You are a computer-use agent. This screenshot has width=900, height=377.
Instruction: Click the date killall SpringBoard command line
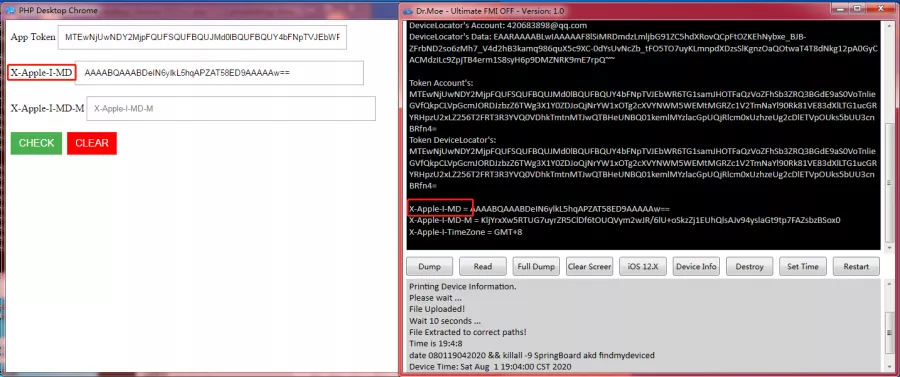click(532, 355)
